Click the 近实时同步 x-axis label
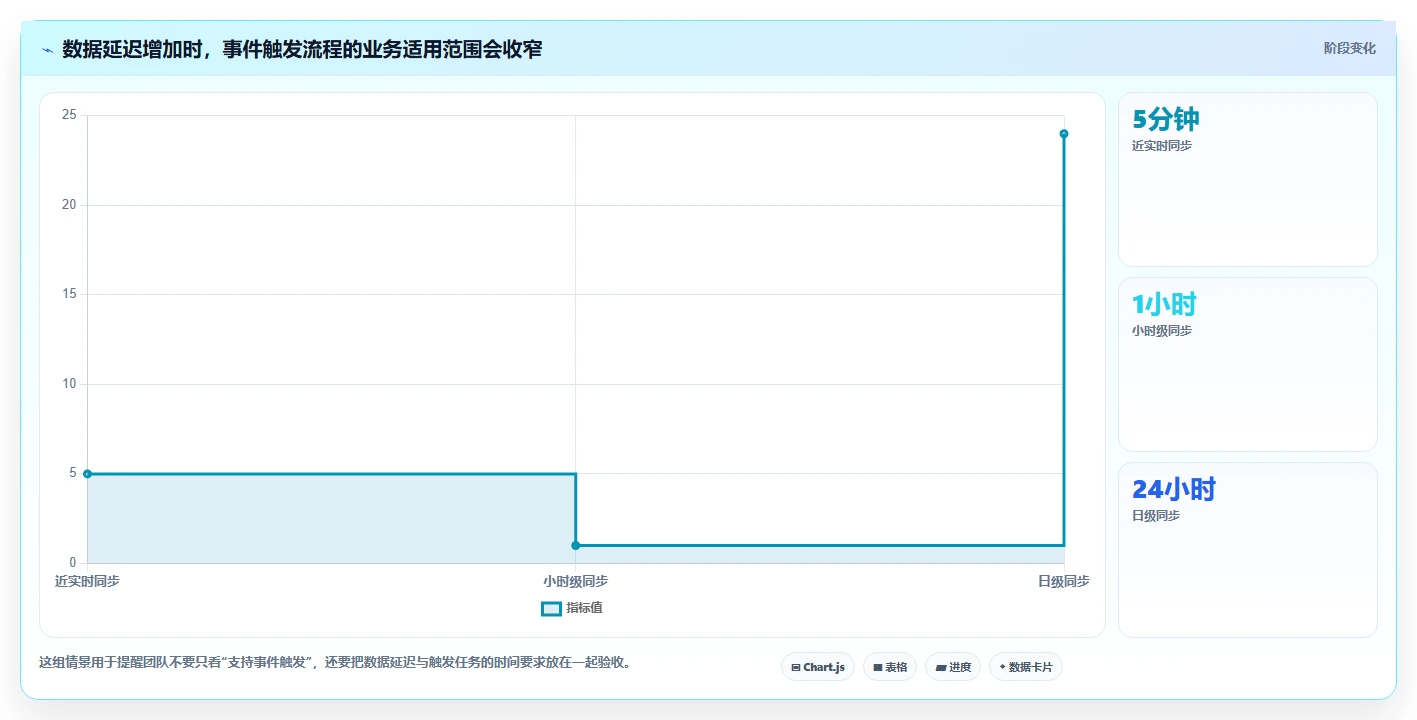 pyautogui.click(x=88, y=581)
